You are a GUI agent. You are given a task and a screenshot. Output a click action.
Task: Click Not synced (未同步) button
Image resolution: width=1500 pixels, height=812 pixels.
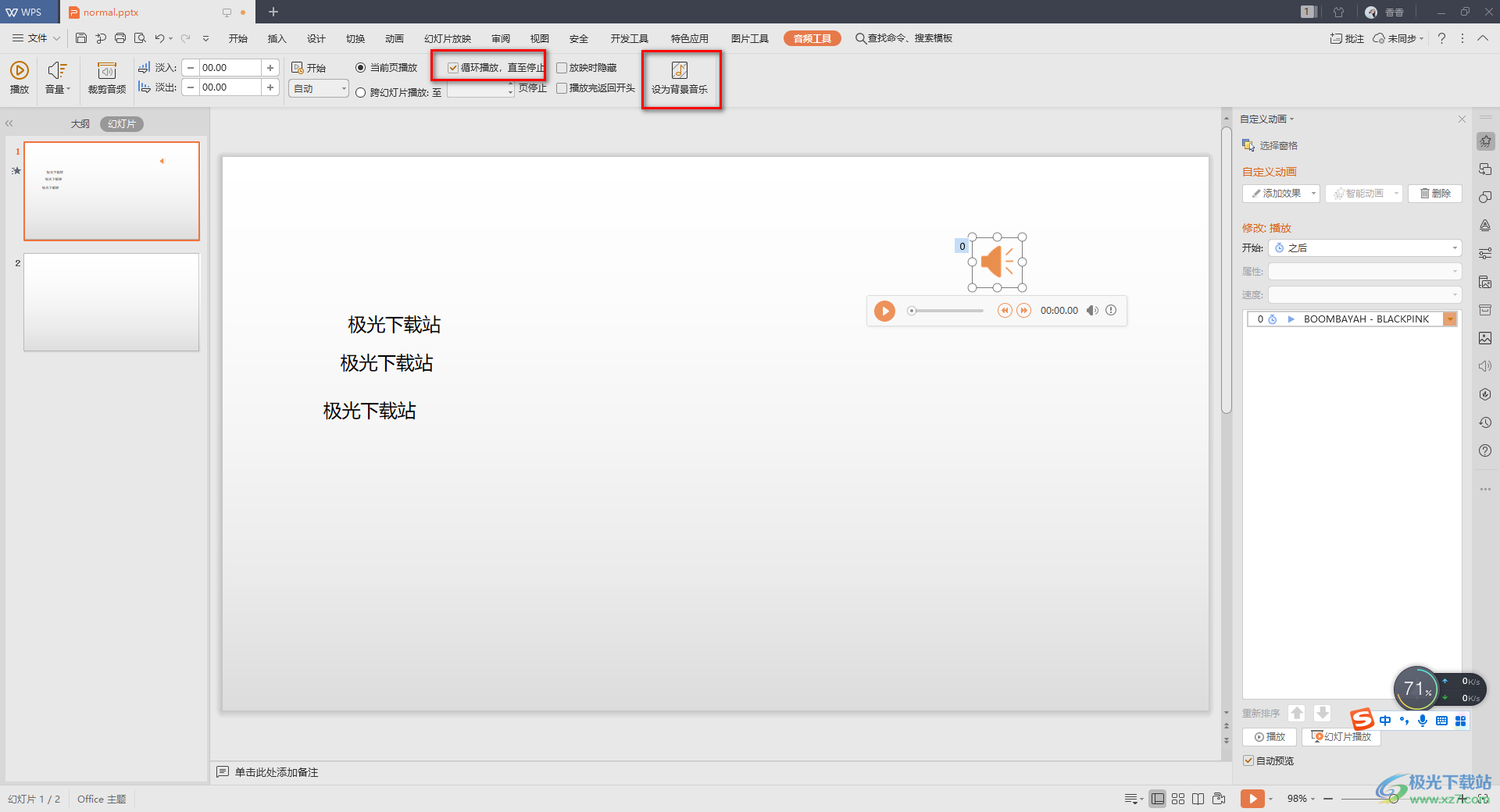click(x=1398, y=38)
